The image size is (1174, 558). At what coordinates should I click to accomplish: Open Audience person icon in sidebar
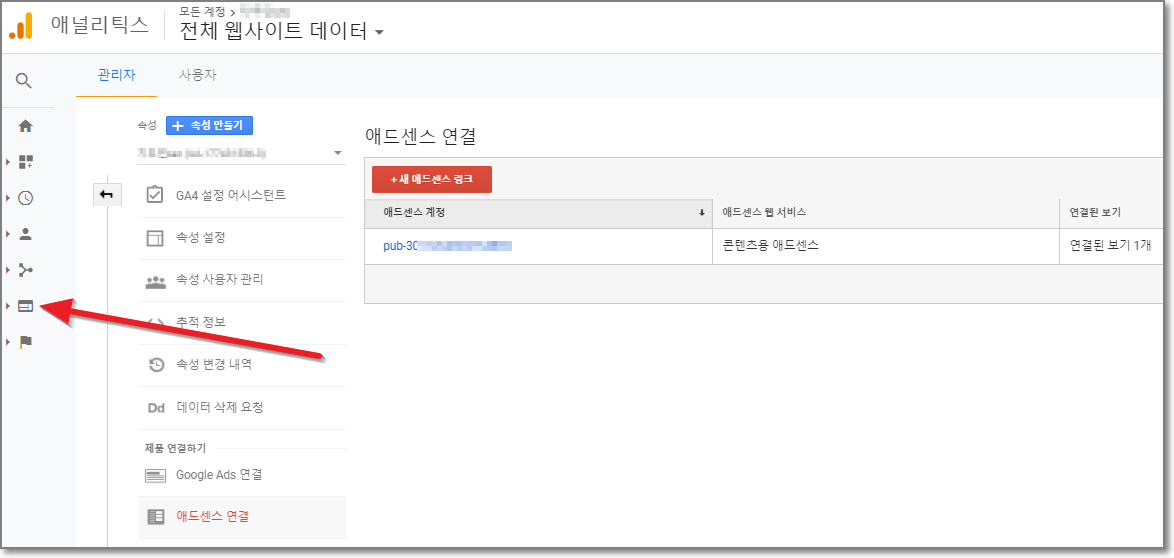click(25, 234)
